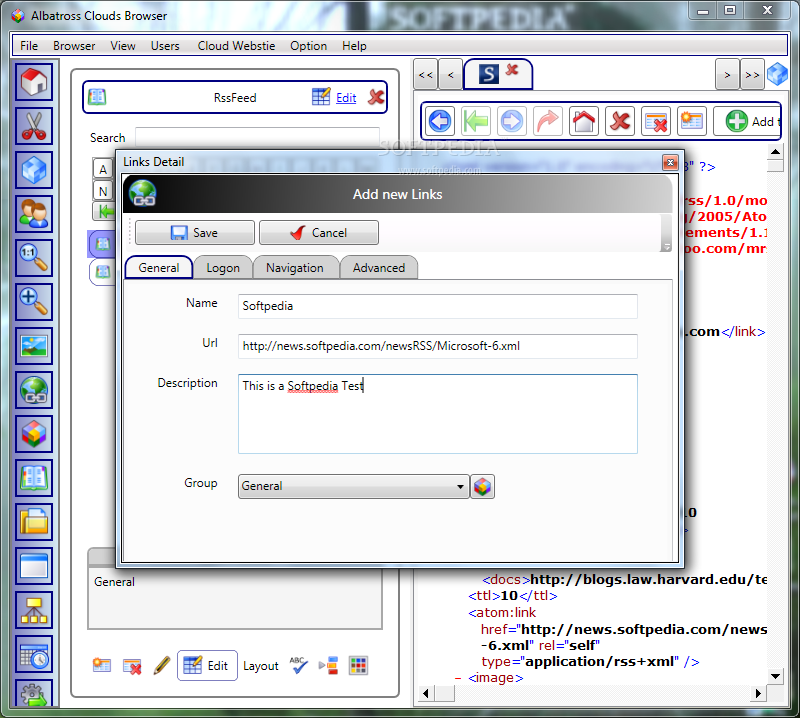Viewport: 800px width, 718px height.
Task: Click the vertical scrollbar down arrow in browser pane
Action: [775, 677]
